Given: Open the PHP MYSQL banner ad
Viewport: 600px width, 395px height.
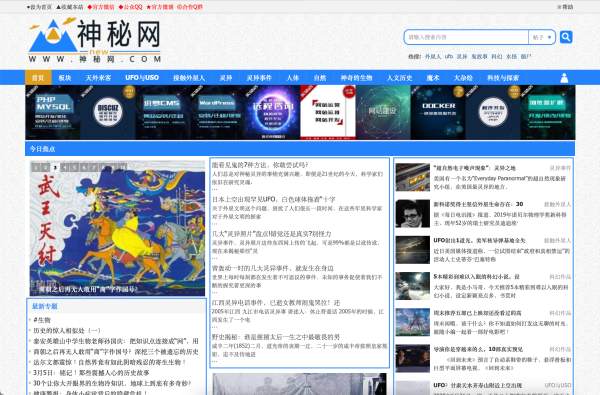Looking at the screenshot, I should coord(53,113).
